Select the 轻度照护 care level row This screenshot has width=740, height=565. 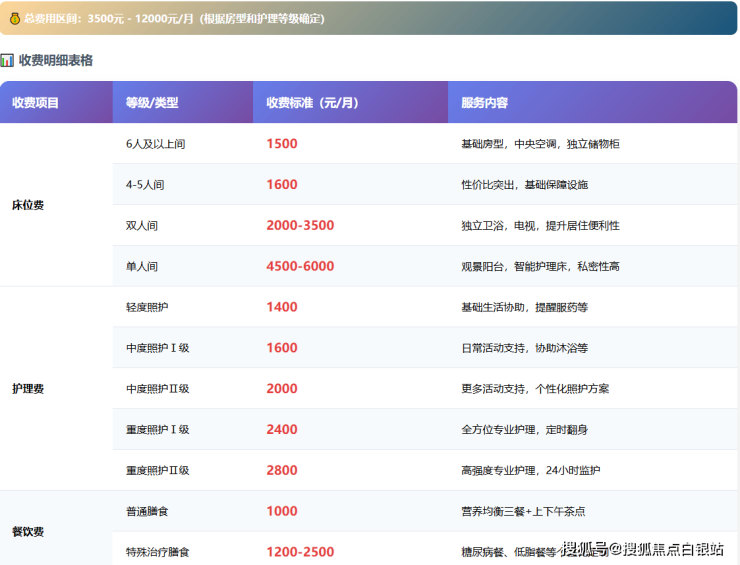pyautogui.click(x=147, y=307)
